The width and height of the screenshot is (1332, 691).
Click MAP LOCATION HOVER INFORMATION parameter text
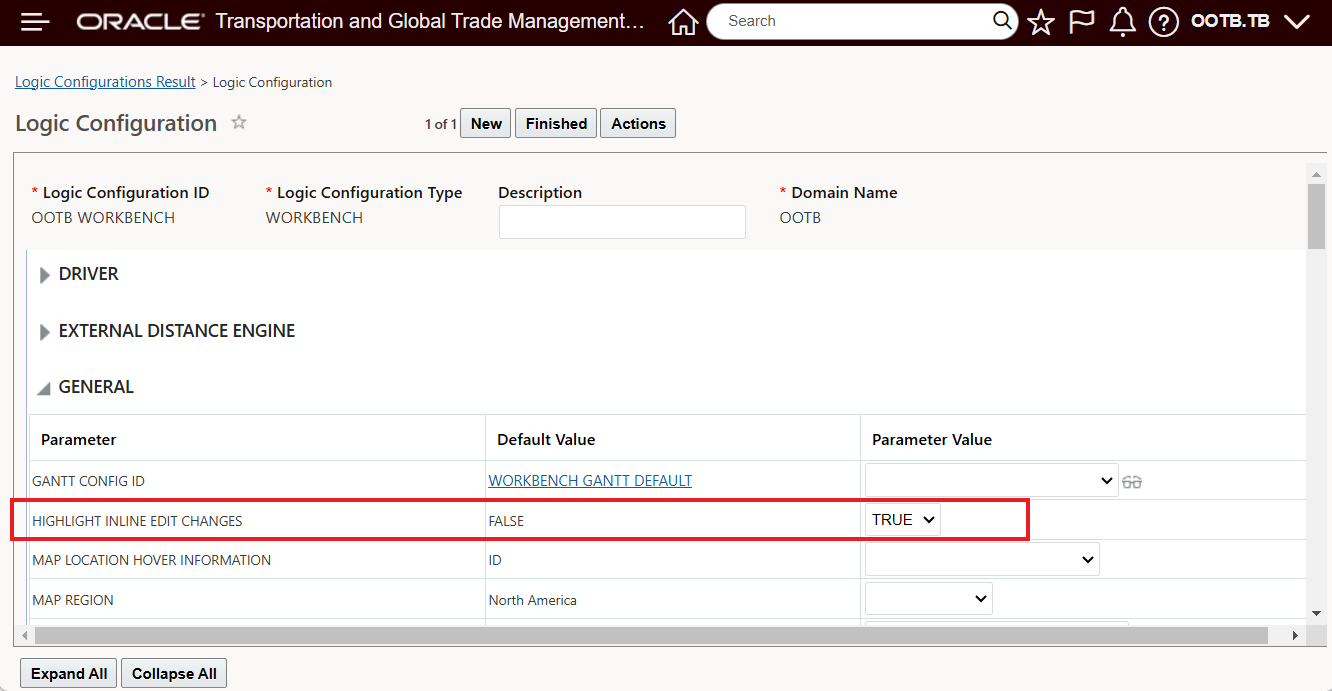151,560
